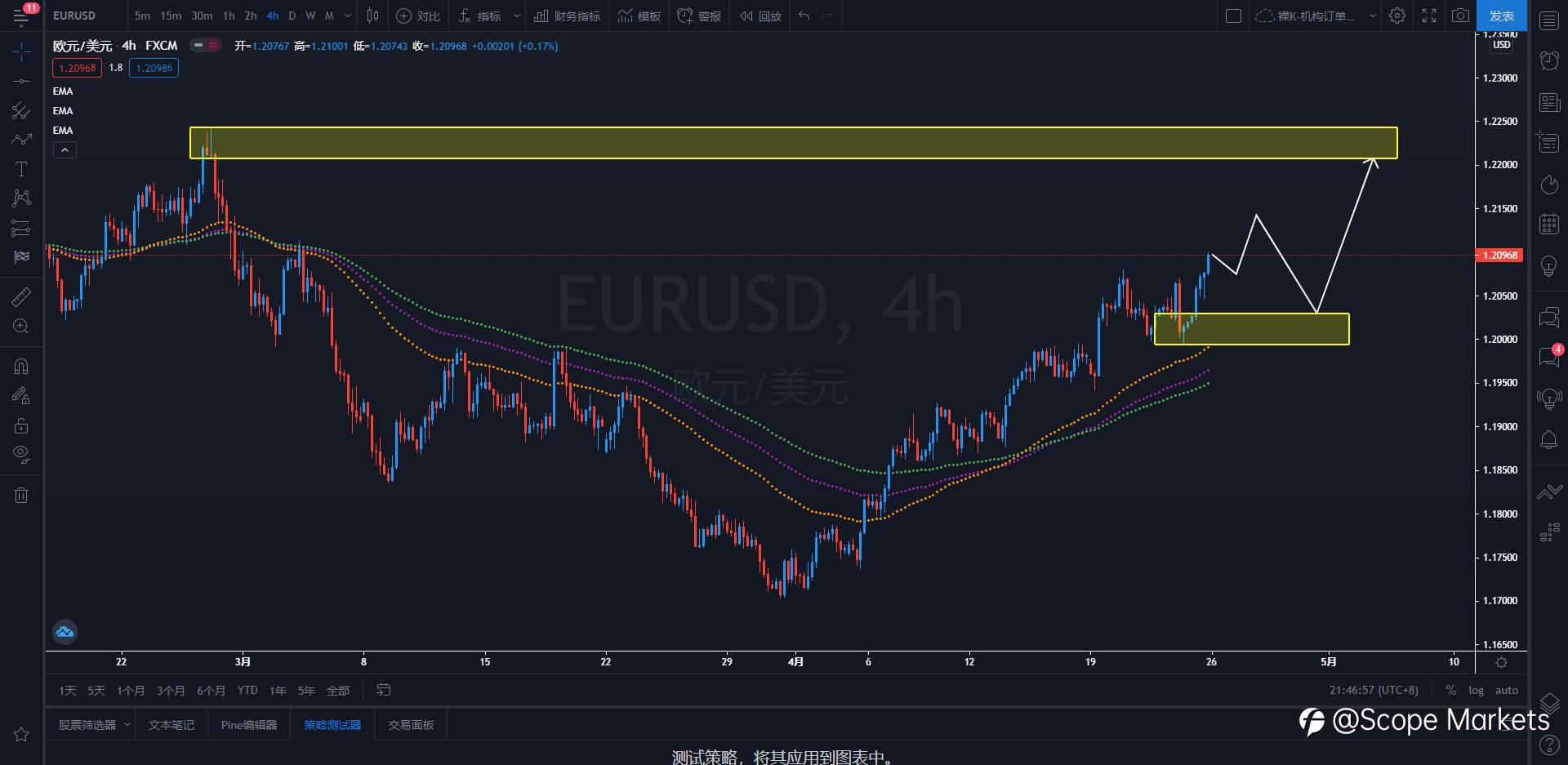Viewport: 1568px width, 765px height.
Task: Create an alert with 警报 button
Action: click(699, 16)
